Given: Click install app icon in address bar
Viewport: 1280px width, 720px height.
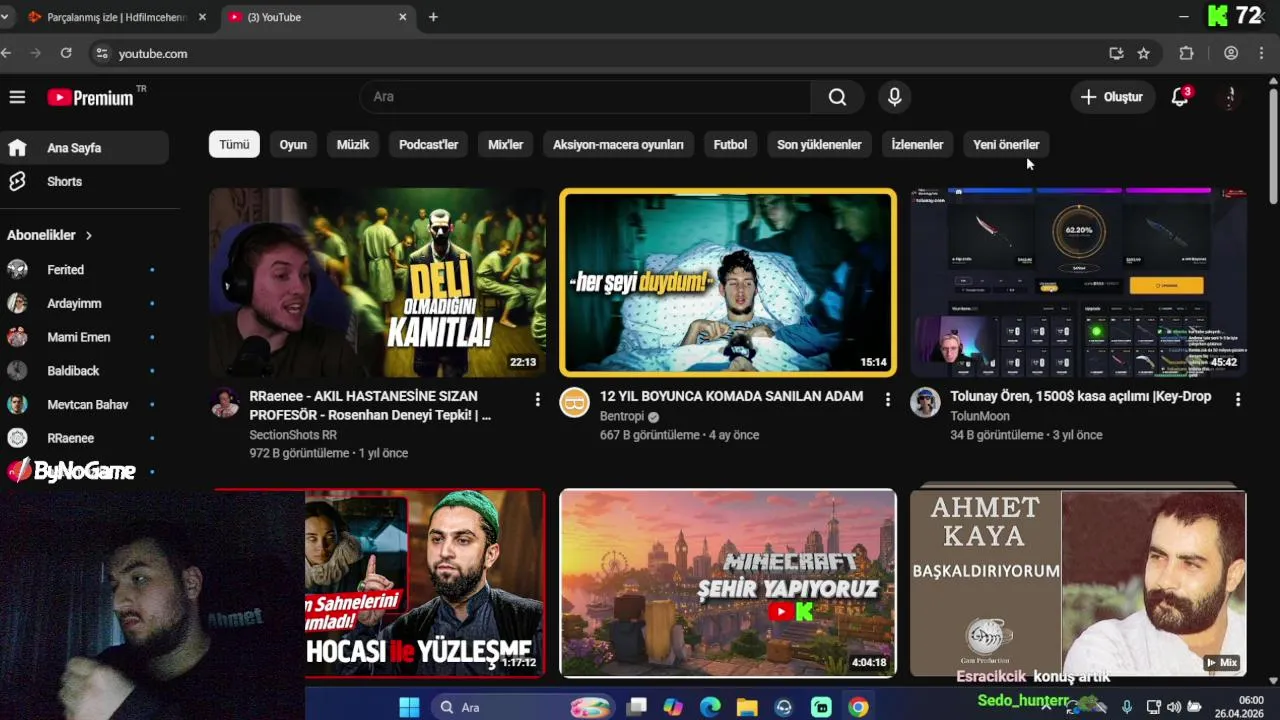Looking at the screenshot, I should [1116, 53].
